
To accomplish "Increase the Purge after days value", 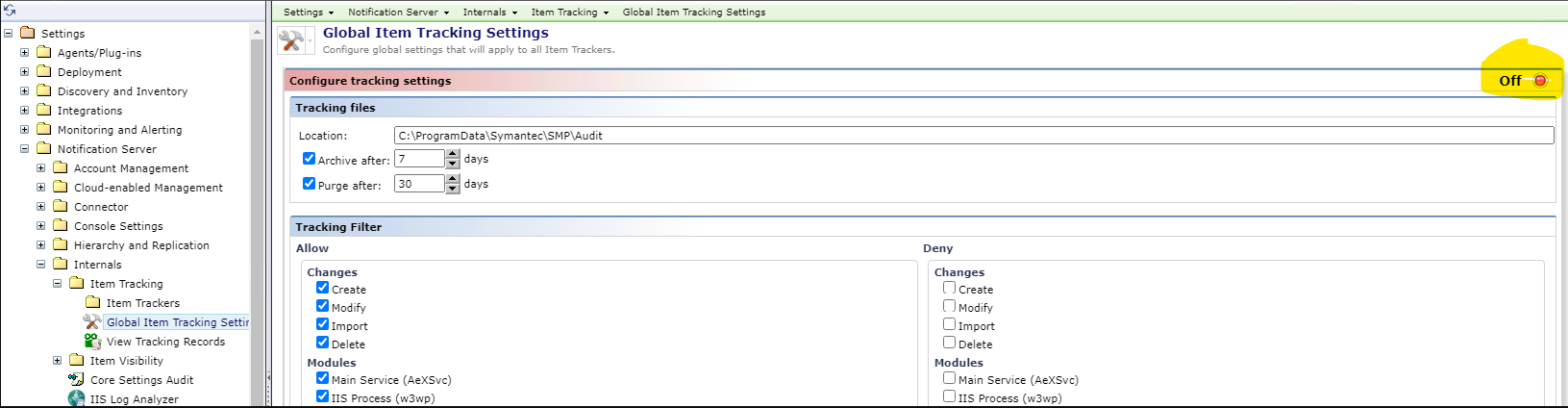I will [x=453, y=179].
